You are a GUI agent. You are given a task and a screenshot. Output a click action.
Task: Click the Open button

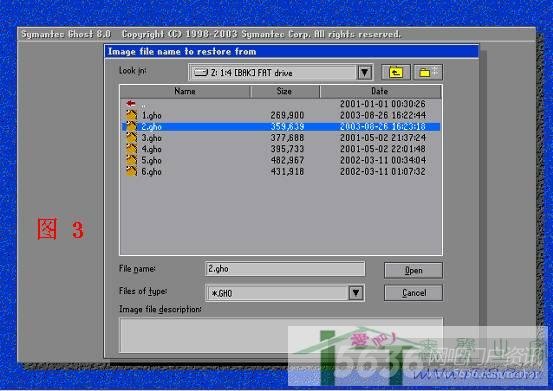(x=413, y=270)
